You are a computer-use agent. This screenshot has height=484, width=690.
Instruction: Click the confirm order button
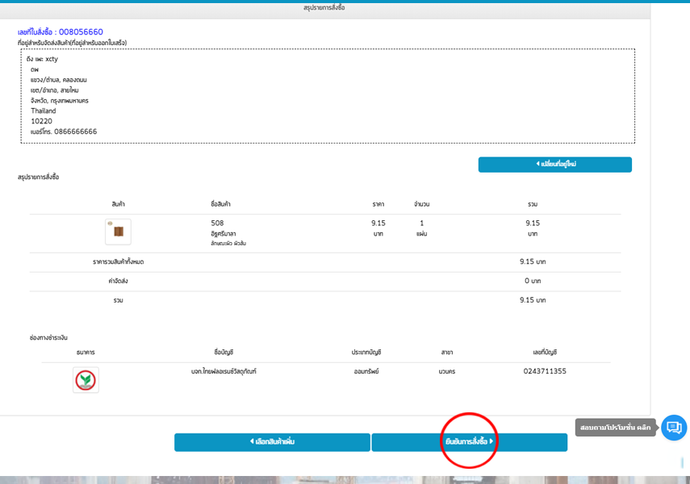pos(470,442)
